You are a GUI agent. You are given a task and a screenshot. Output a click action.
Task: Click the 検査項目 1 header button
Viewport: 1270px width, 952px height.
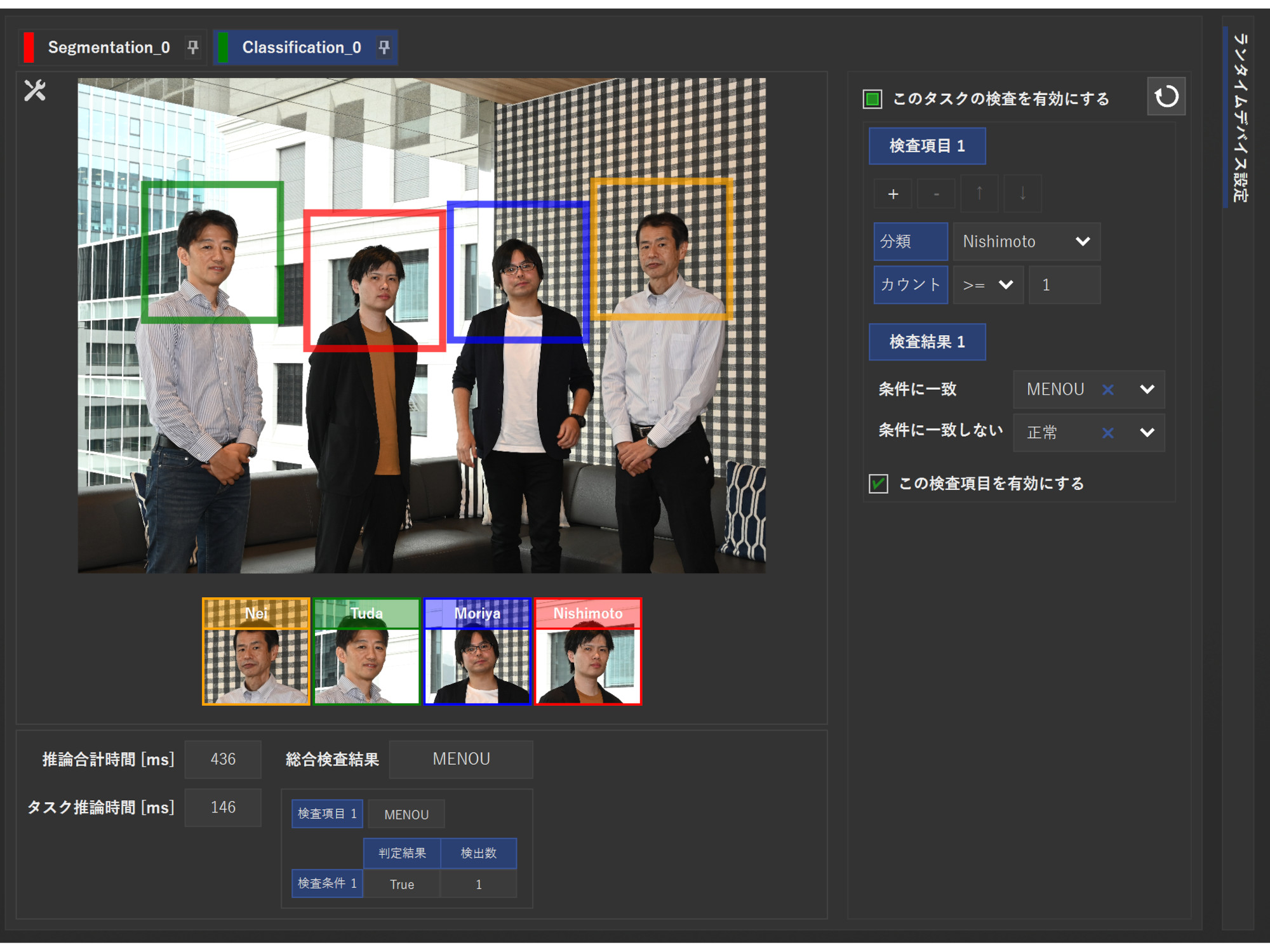tap(926, 146)
